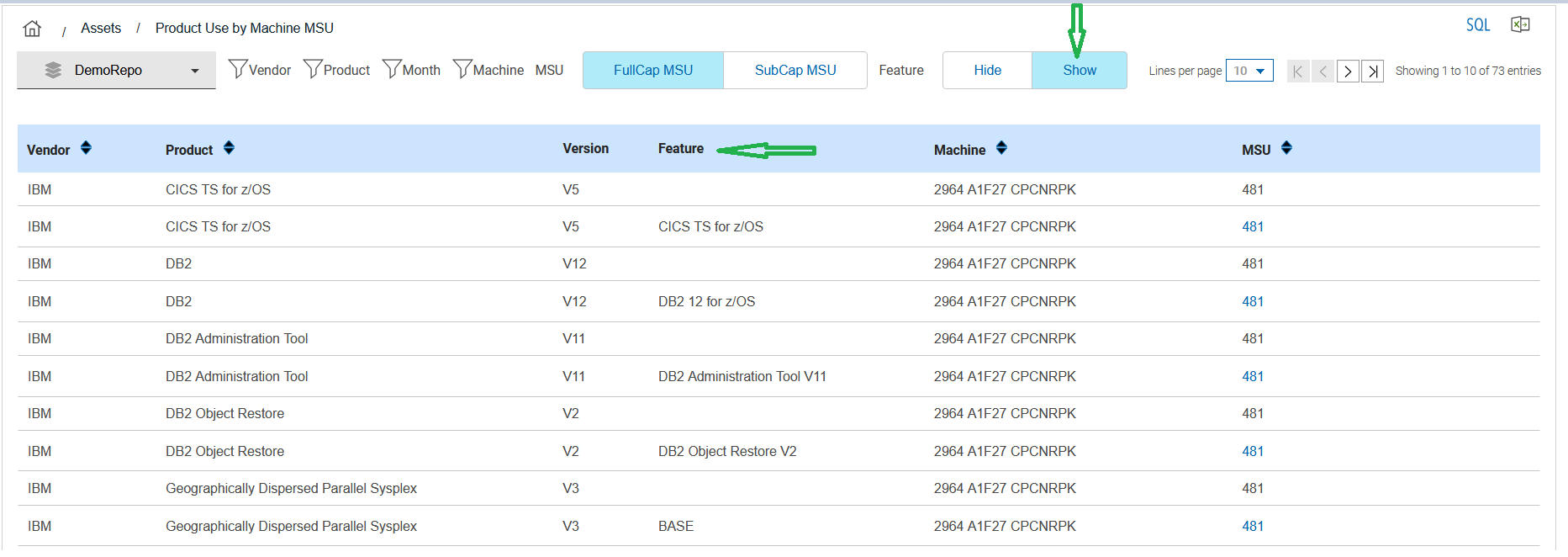This screenshot has width=1568, height=557.
Task: Sort table by MSU column
Action: (x=1286, y=148)
